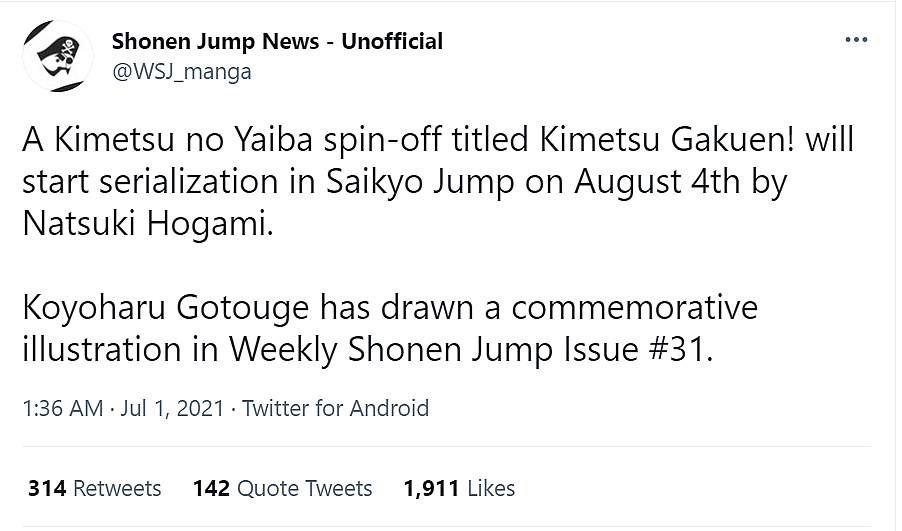Screen dimensions: 902x531
Task: View the 314 Retweets list
Action: pyautogui.click(x=94, y=488)
